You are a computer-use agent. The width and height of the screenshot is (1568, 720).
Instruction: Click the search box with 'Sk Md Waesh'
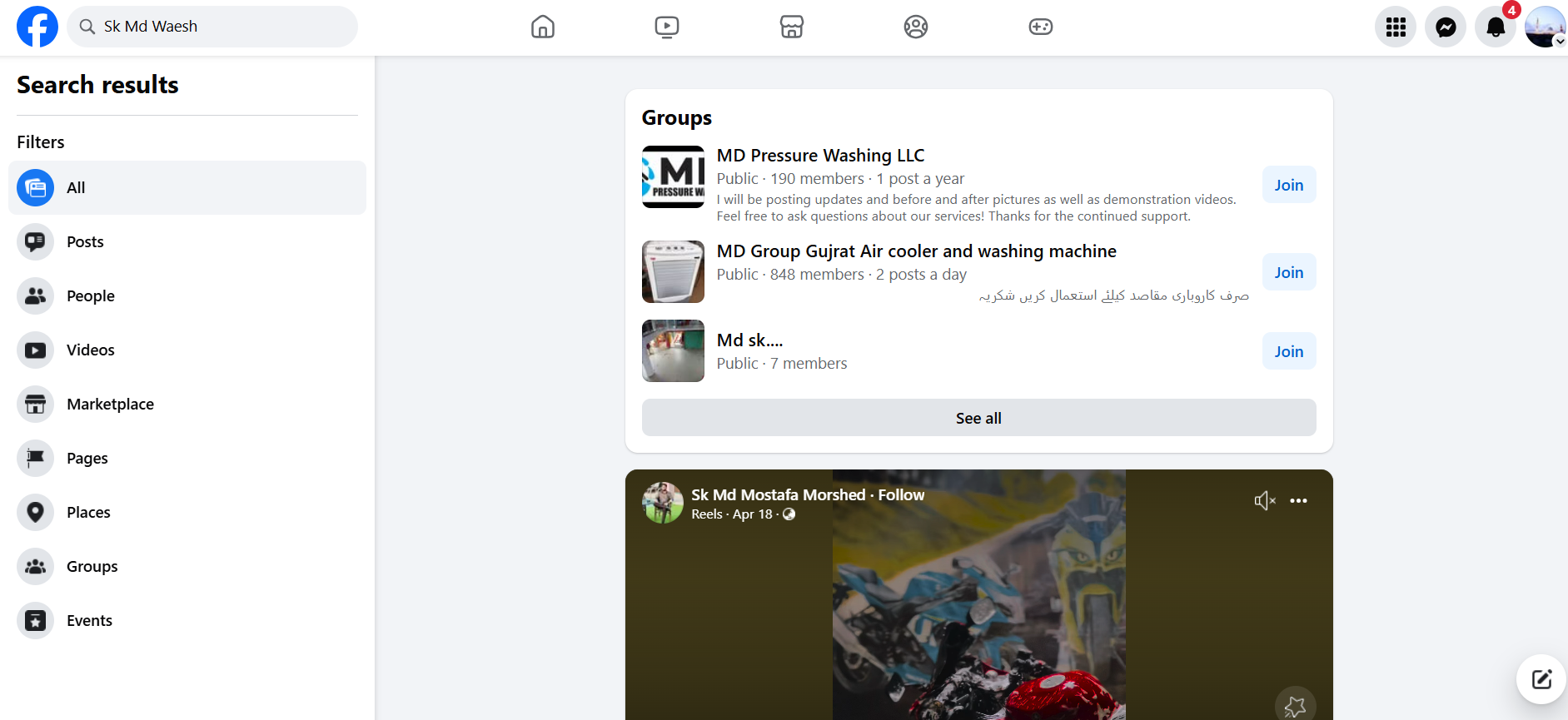212,27
